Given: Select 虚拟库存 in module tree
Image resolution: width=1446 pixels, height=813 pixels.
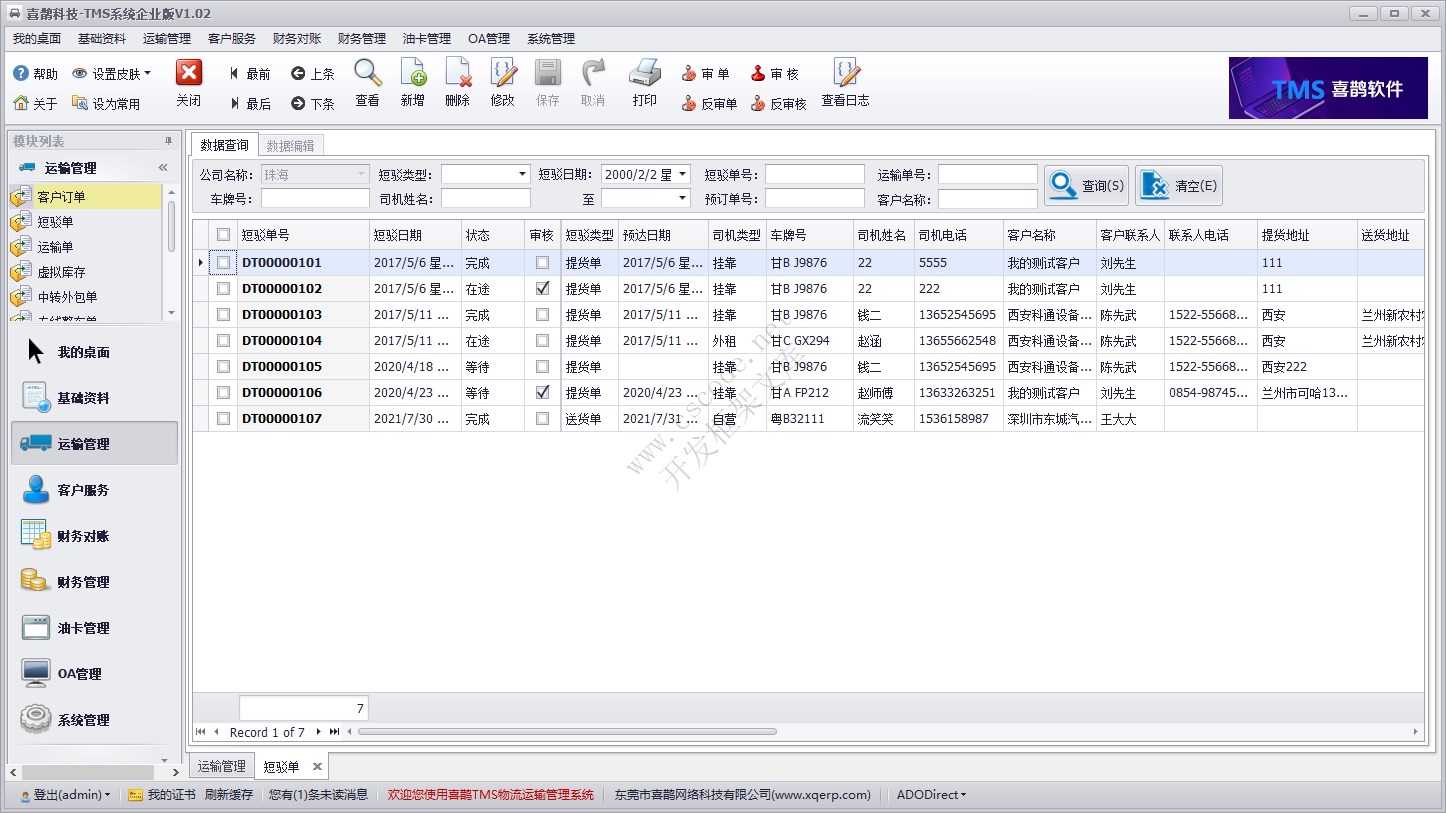Looking at the screenshot, I should (x=62, y=272).
